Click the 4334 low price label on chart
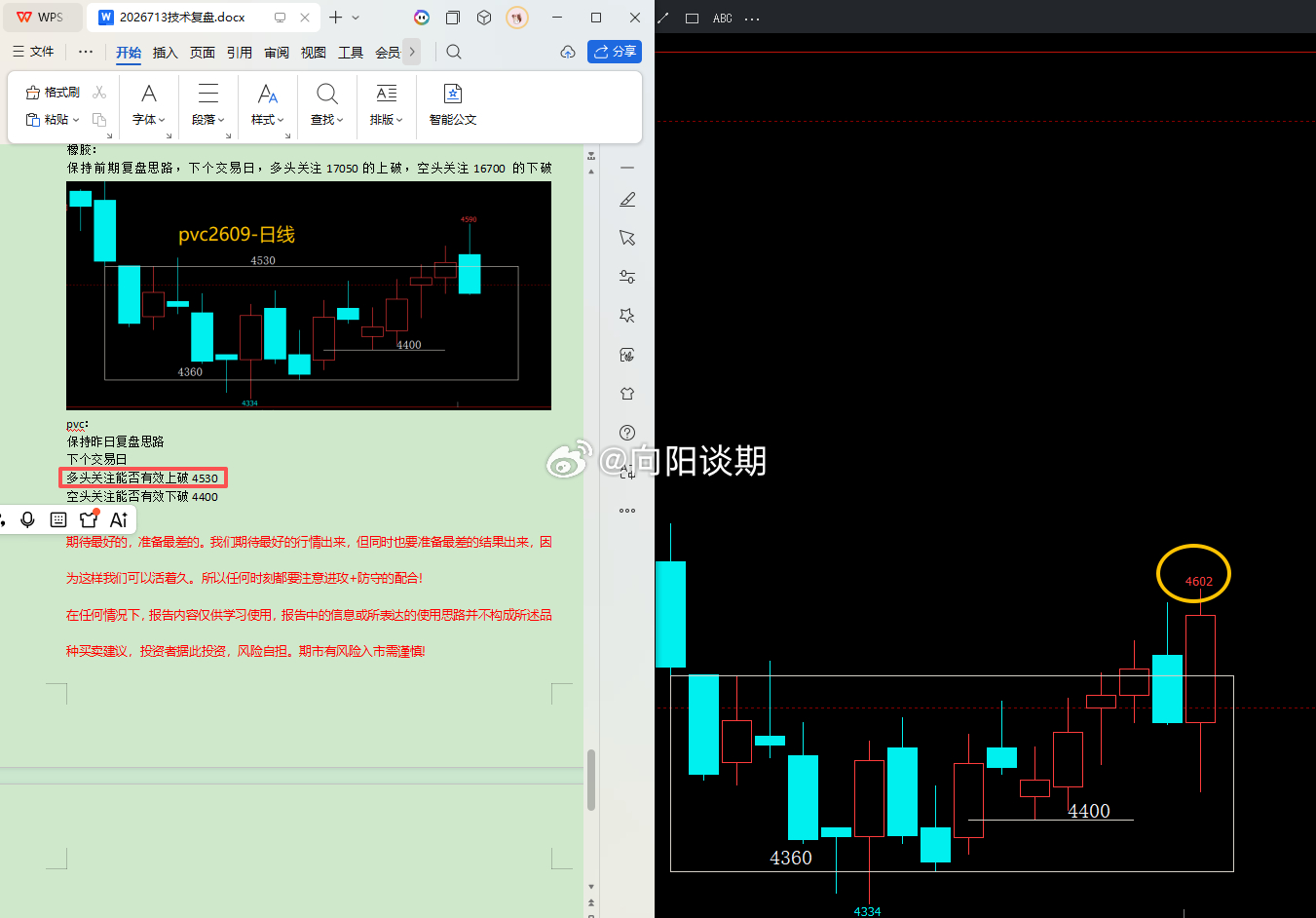This screenshot has height=918, width=1316. (867, 911)
